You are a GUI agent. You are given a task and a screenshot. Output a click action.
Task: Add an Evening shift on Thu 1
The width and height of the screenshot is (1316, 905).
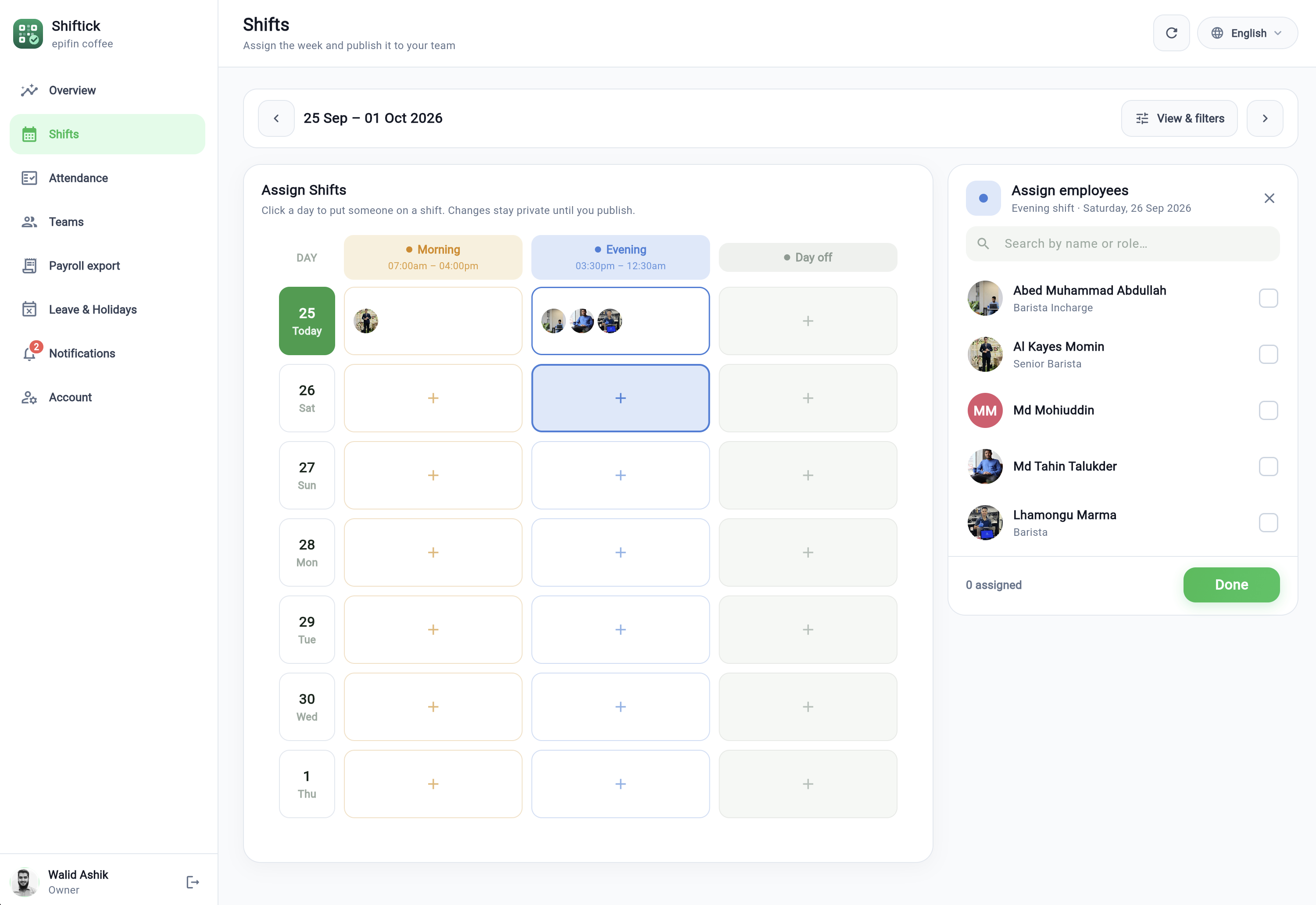[x=621, y=784]
